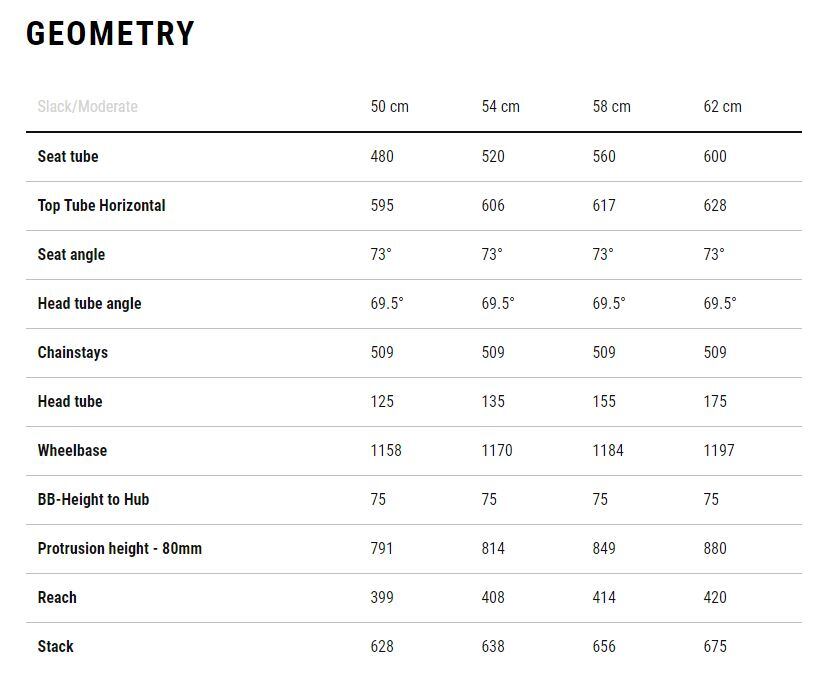Click Wheelbase value 1197 for 62 cm
The height and width of the screenshot is (690, 826).
point(719,451)
